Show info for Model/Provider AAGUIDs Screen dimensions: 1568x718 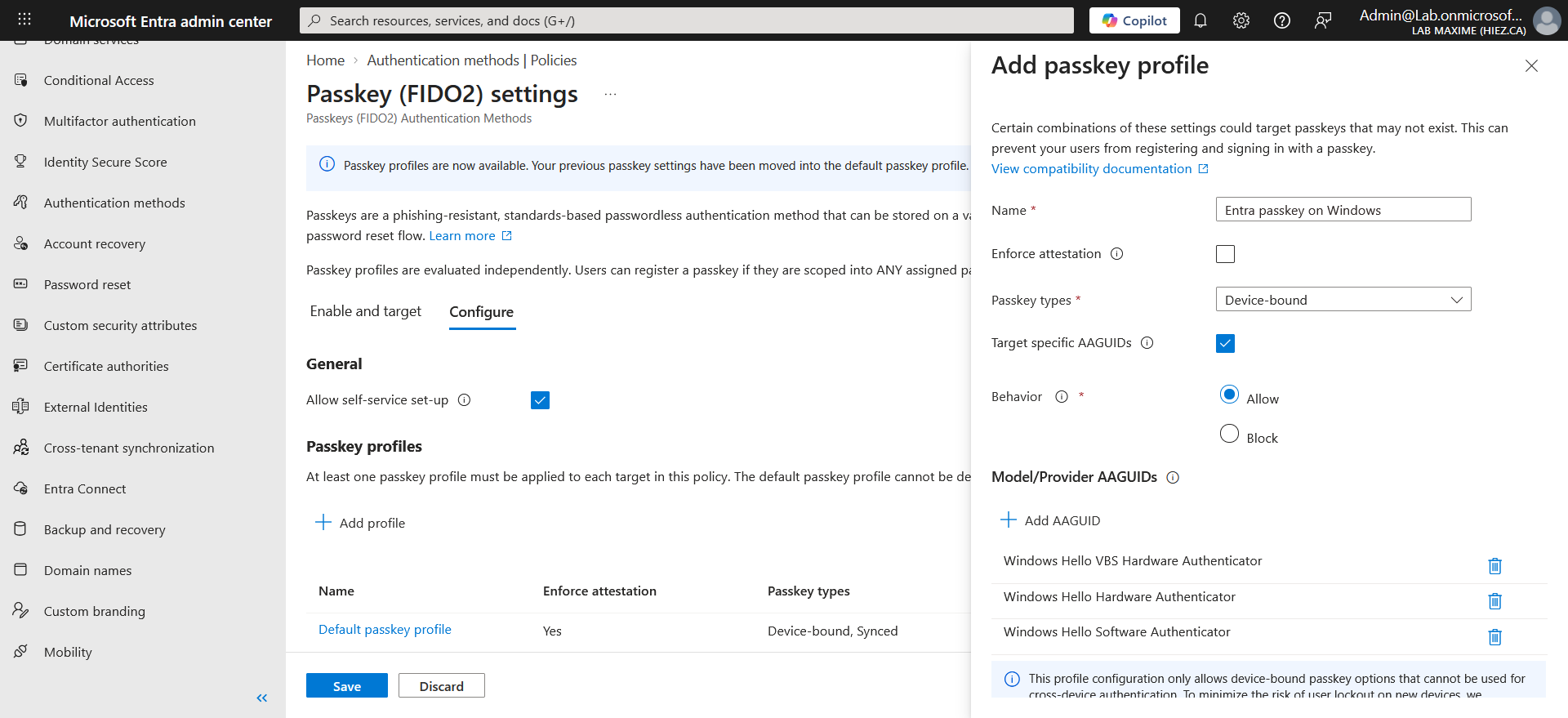point(1173,478)
